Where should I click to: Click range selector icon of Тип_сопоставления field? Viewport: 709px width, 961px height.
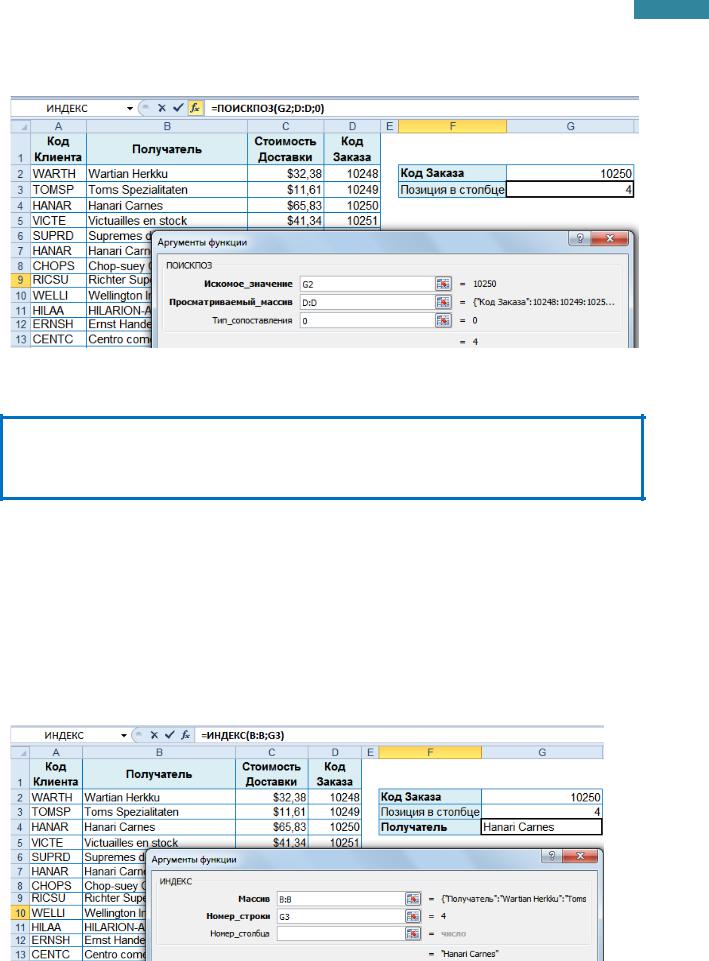(443, 321)
